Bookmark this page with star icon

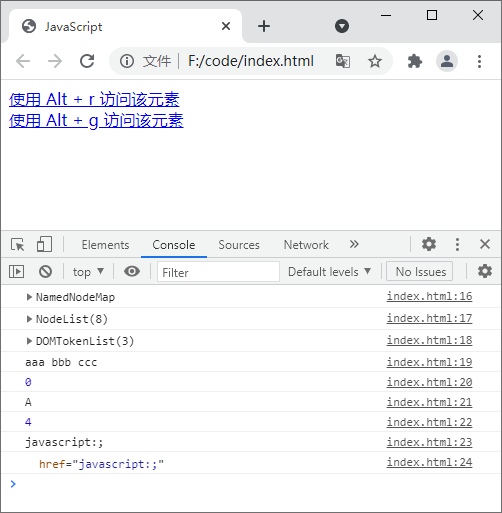pyautogui.click(x=375, y=61)
